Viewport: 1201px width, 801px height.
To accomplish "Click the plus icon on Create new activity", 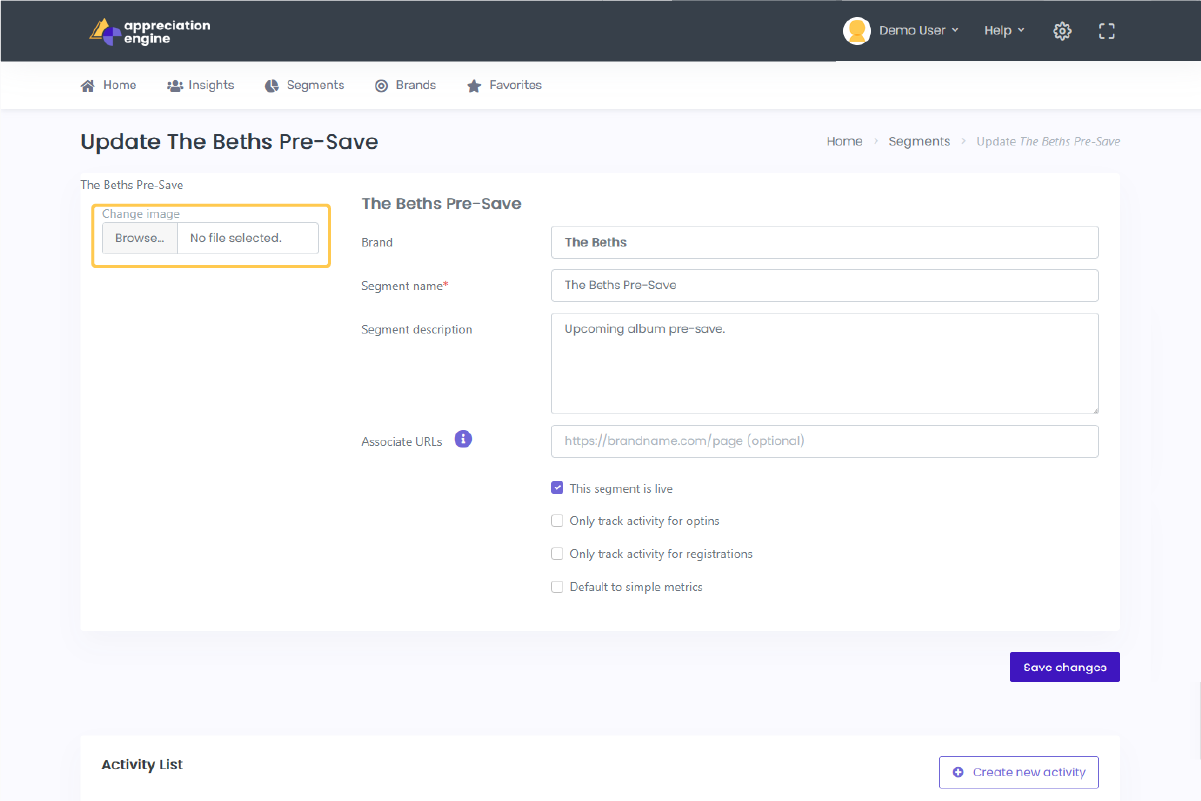I will [x=958, y=772].
